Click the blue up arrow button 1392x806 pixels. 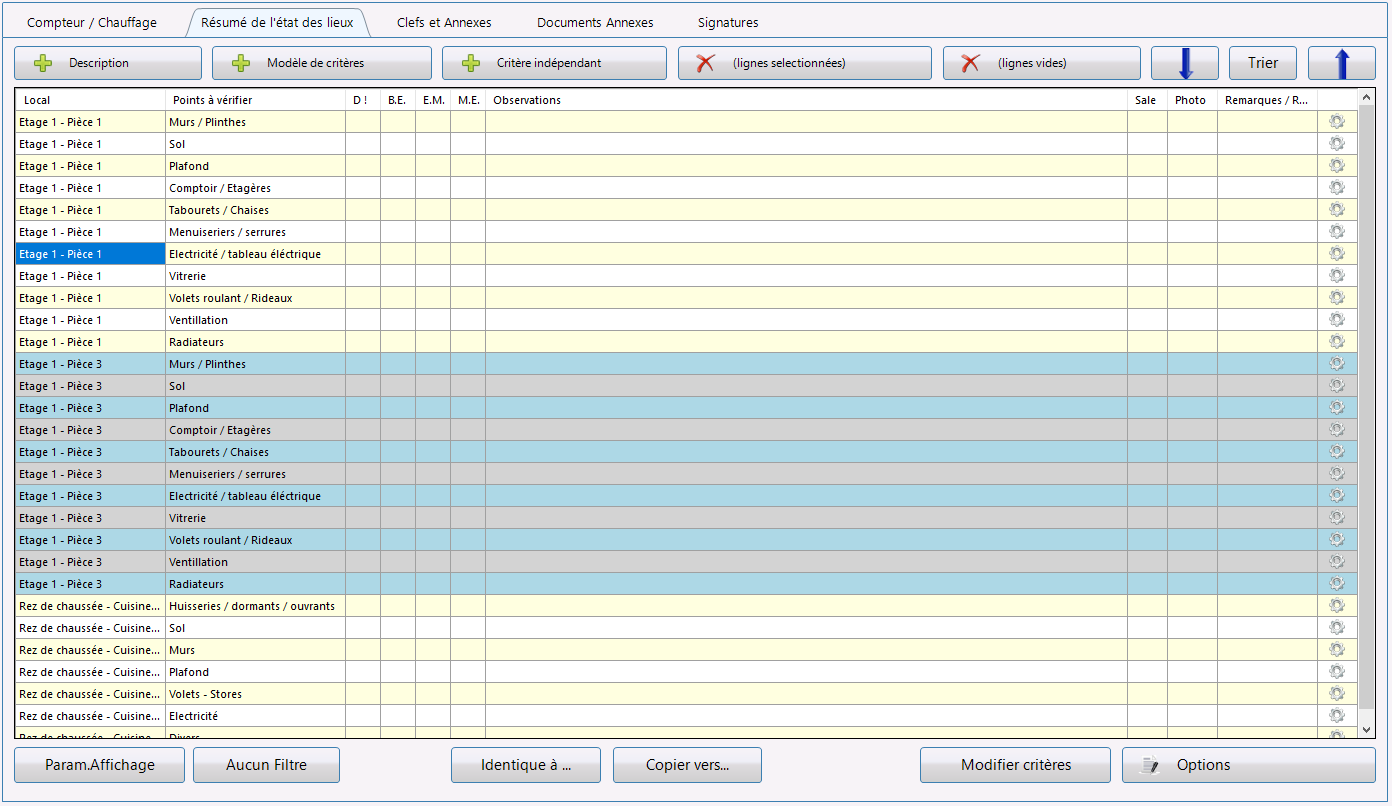click(1341, 63)
